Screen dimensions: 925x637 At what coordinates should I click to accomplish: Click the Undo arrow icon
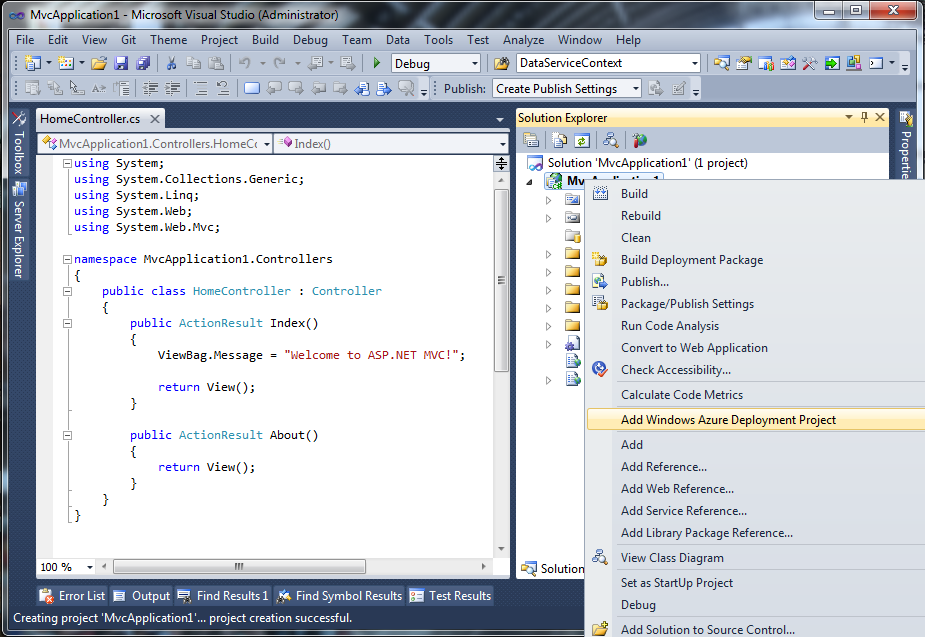point(244,63)
